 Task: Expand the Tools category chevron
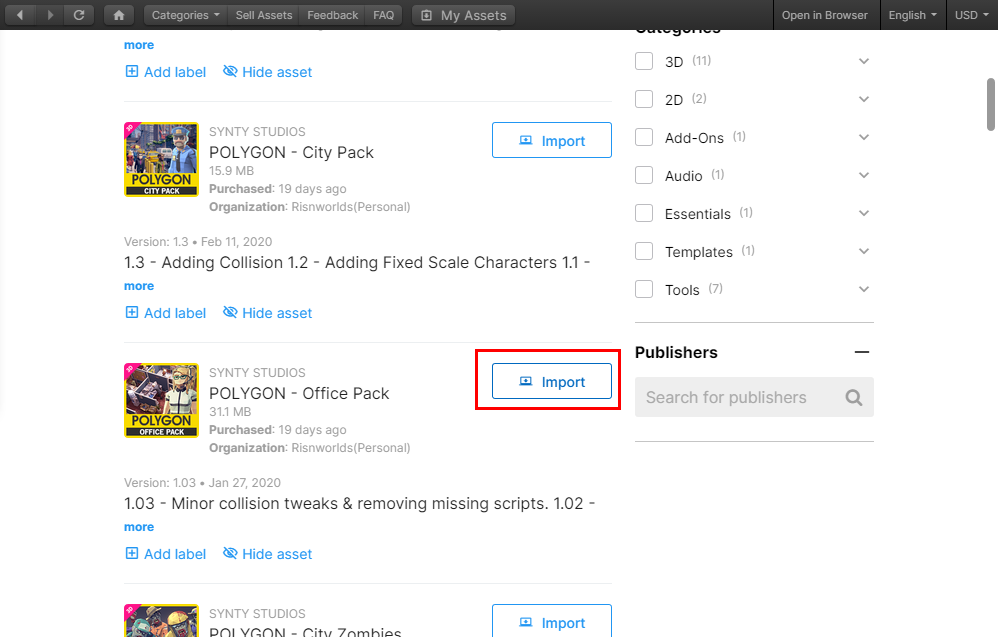point(864,289)
